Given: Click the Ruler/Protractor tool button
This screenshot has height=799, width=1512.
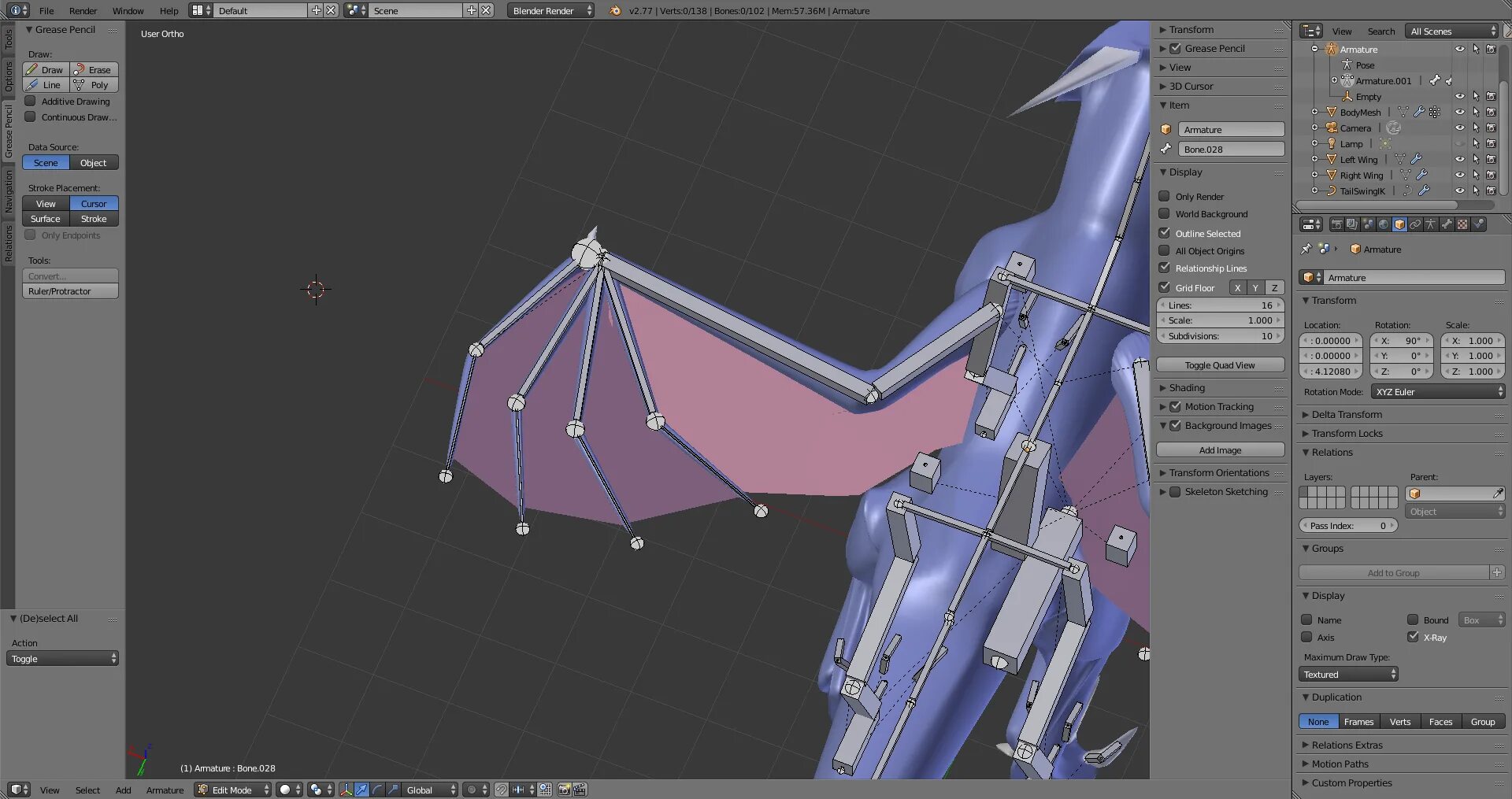Looking at the screenshot, I should (x=70, y=291).
